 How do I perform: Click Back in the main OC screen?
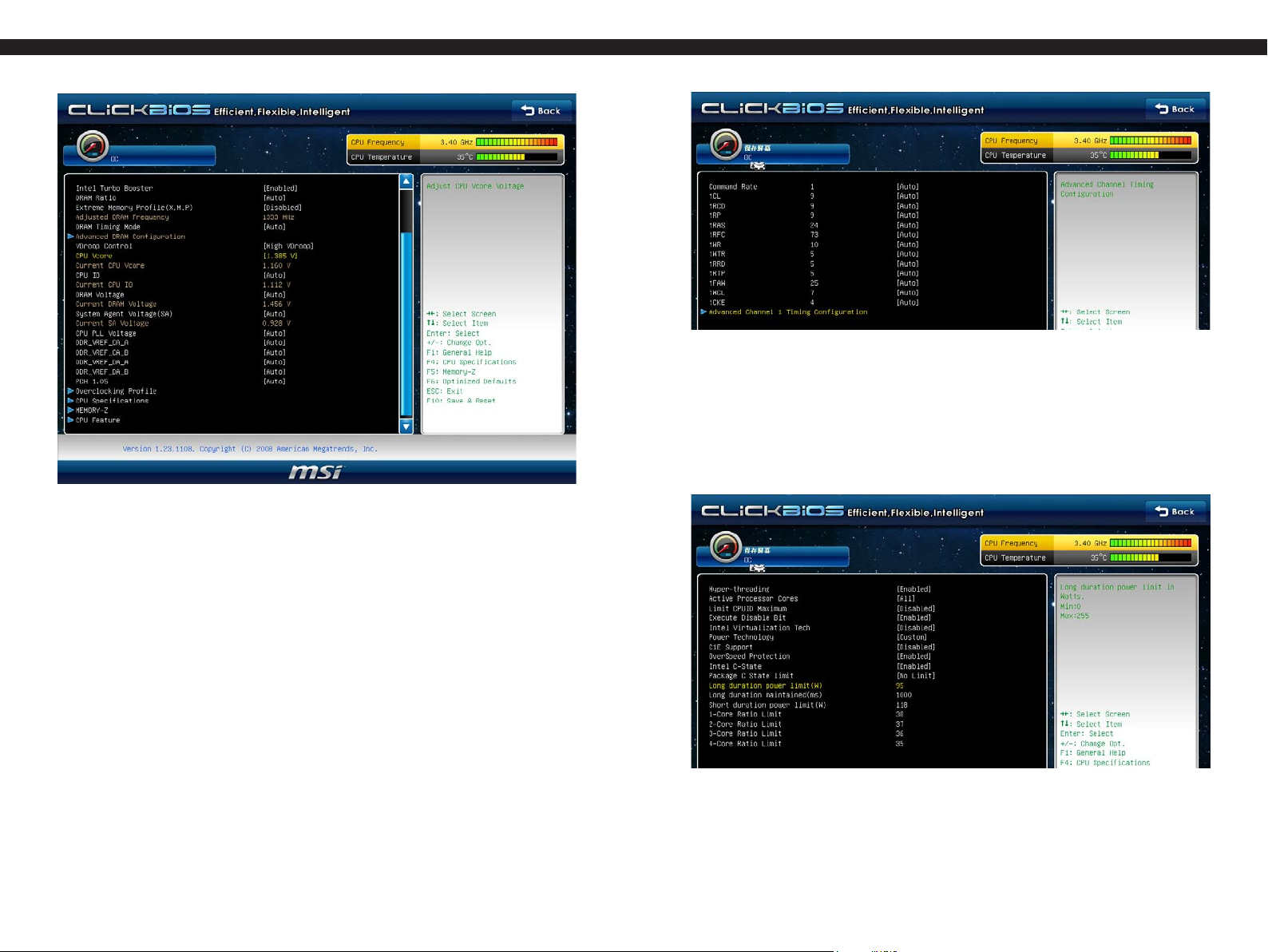[x=541, y=110]
